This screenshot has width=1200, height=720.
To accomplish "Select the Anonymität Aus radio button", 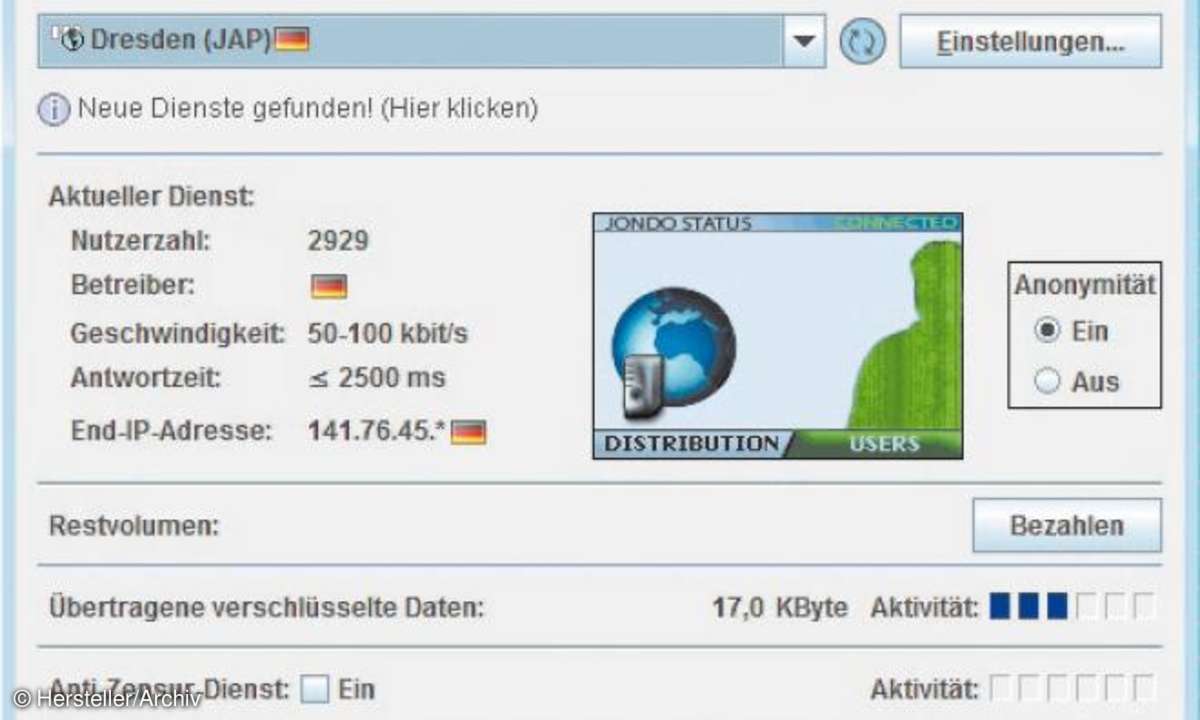I will (1047, 381).
